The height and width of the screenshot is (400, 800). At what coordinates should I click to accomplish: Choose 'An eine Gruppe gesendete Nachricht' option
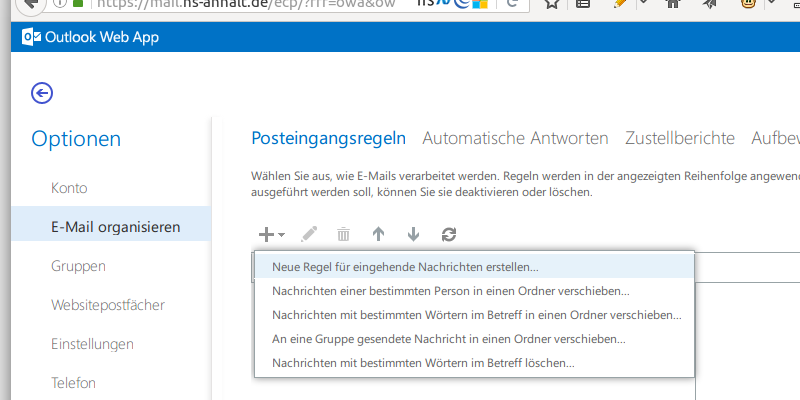tap(448, 339)
